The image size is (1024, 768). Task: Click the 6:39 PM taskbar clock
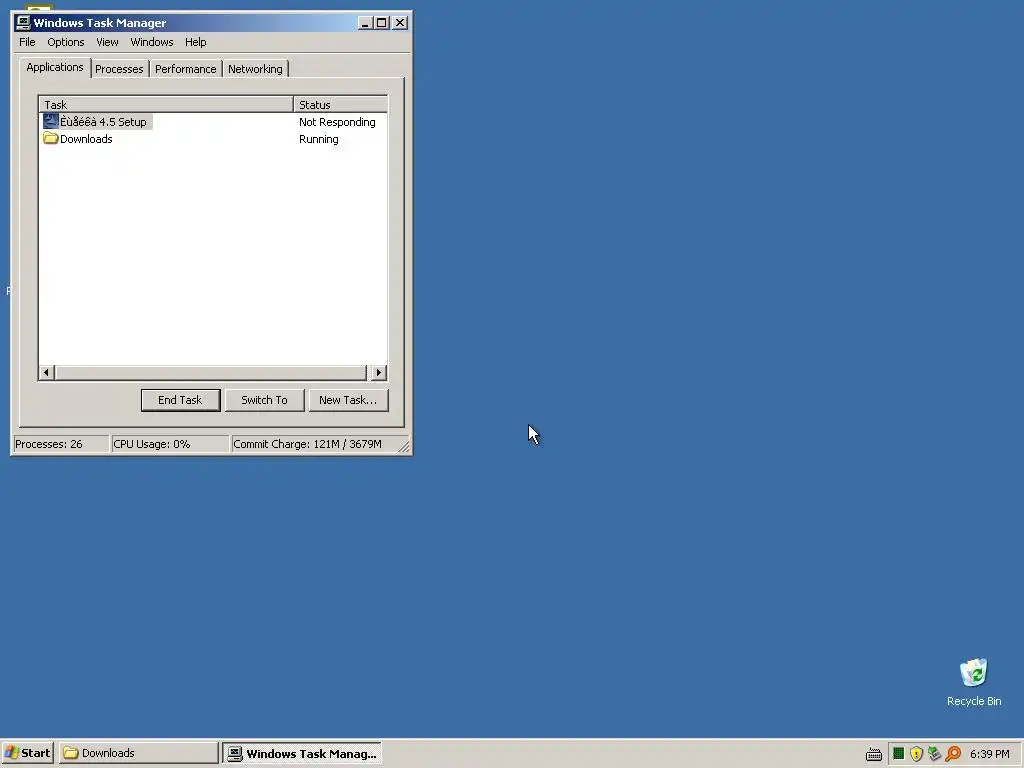coord(989,754)
